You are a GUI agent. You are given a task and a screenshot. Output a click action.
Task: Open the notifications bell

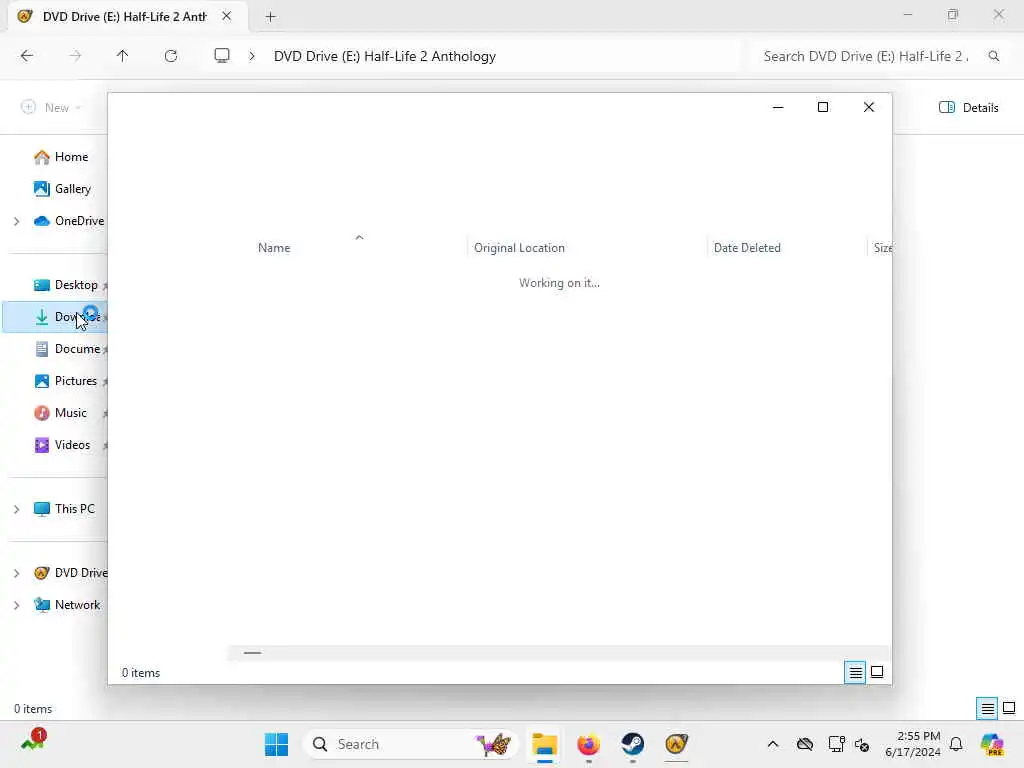pos(956,744)
